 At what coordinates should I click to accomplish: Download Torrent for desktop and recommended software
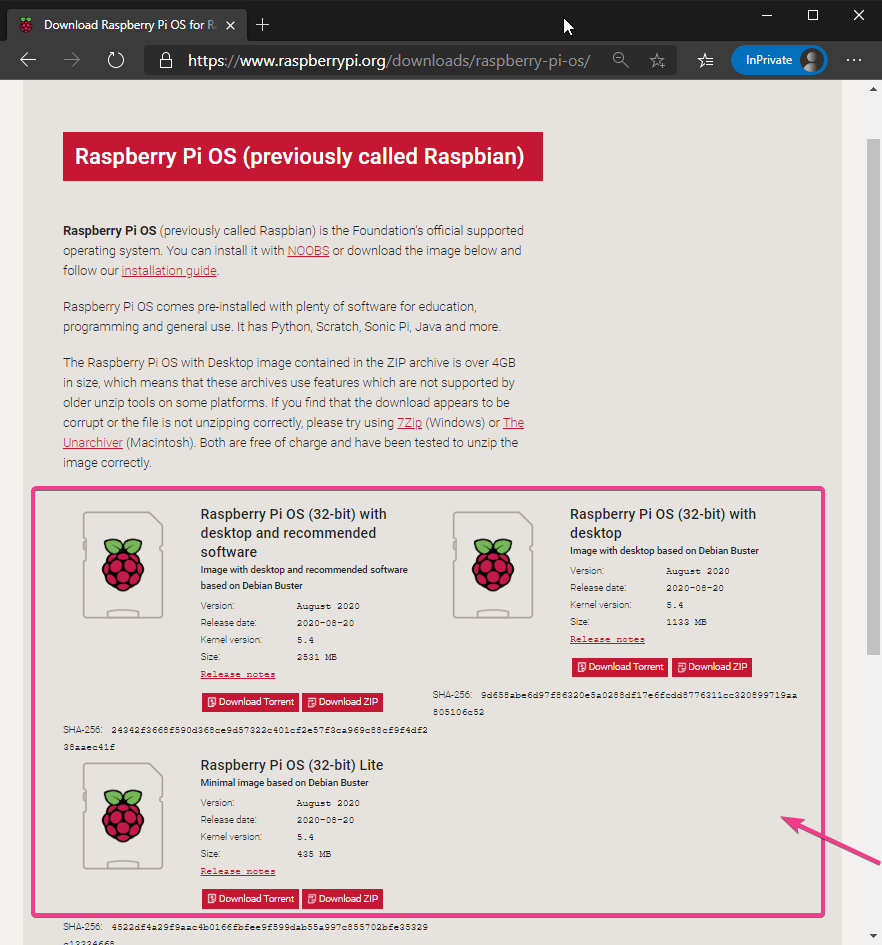pyautogui.click(x=250, y=702)
